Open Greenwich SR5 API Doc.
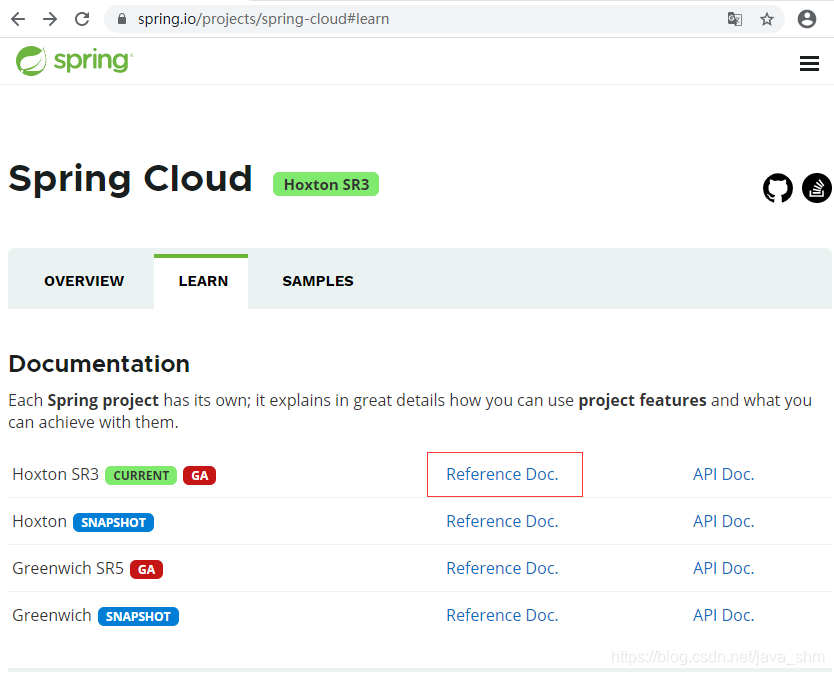 click(723, 568)
